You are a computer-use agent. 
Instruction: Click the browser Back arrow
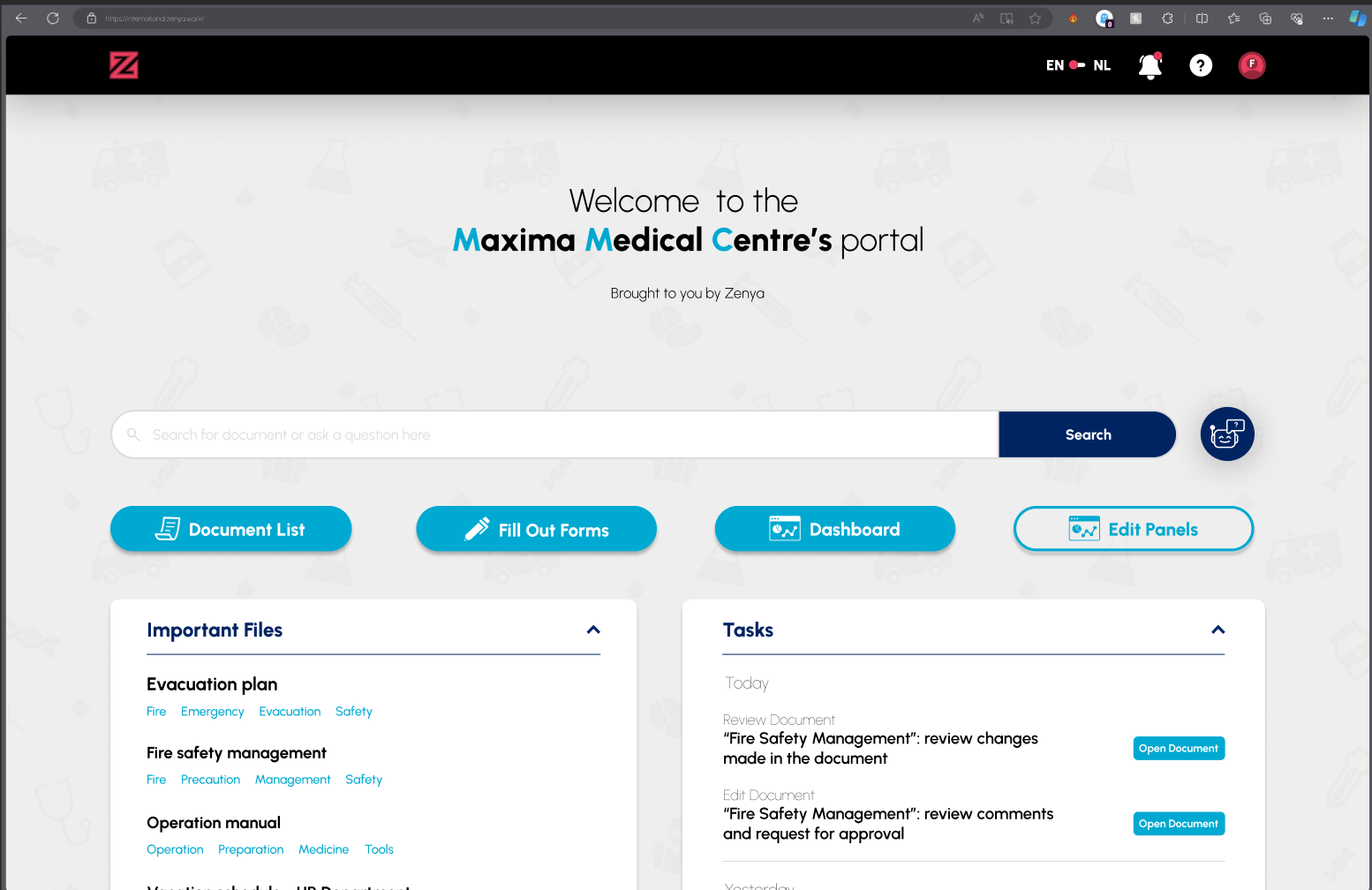click(21, 18)
